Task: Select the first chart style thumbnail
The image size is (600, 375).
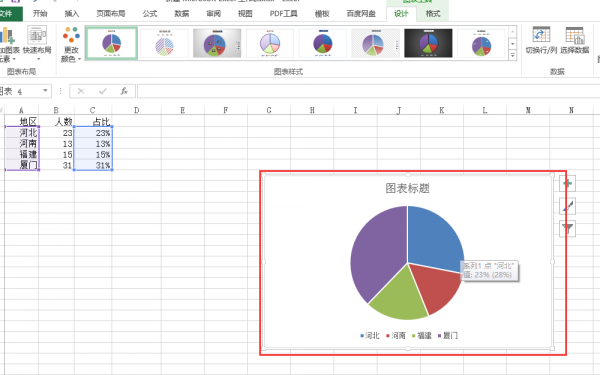Action: click(x=111, y=43)
